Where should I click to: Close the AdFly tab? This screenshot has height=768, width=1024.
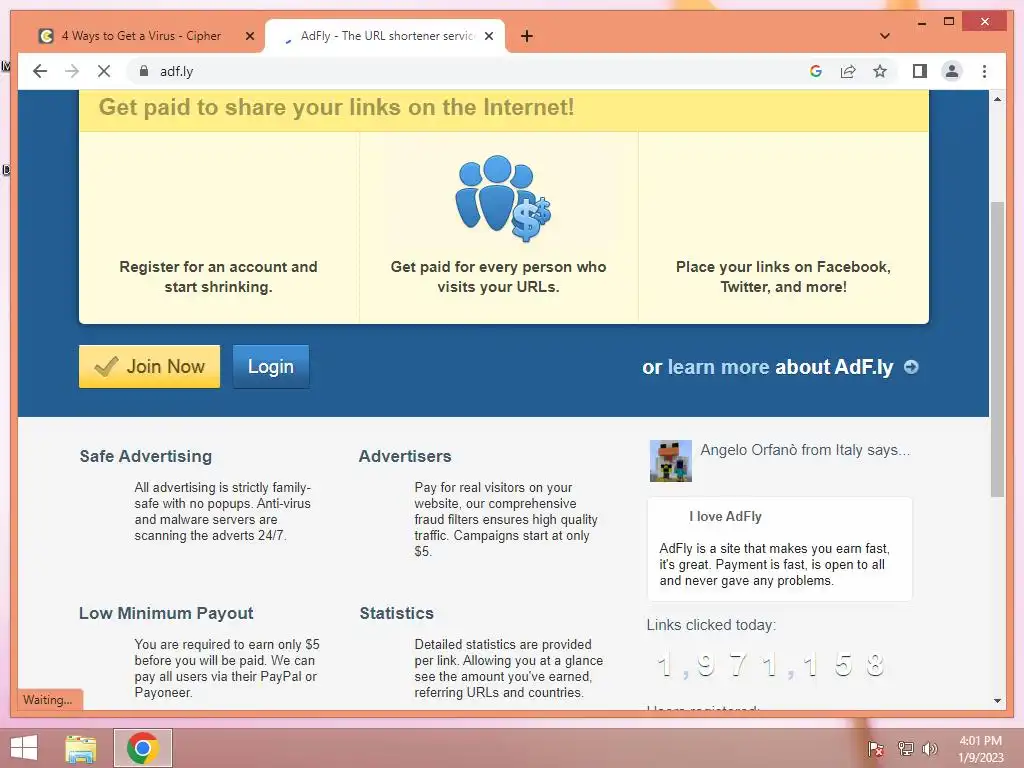tap(488, 36)
